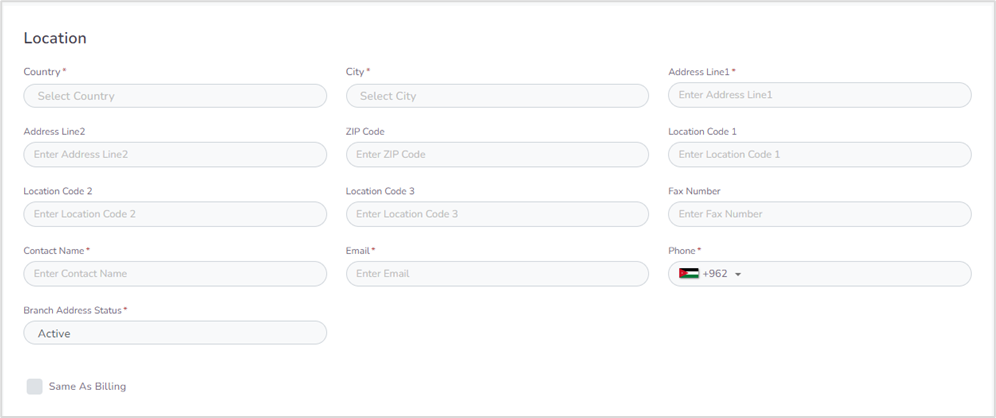Click the Location section heading
The height and width of the screenshot is (418, 996).
tap(55, 38)
